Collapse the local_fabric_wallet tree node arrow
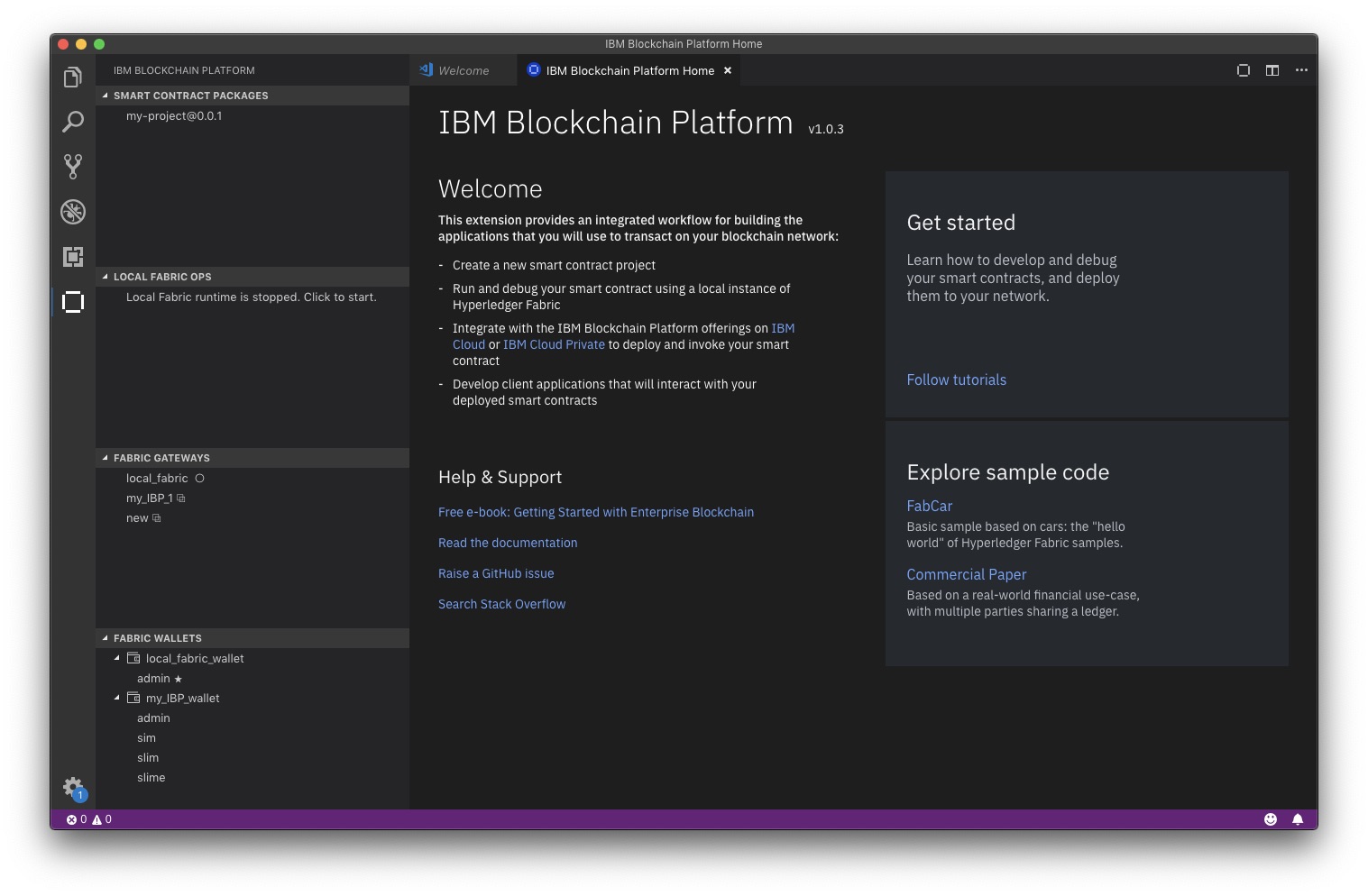Viewport: 1368px width, 896px height. point(117,658)
